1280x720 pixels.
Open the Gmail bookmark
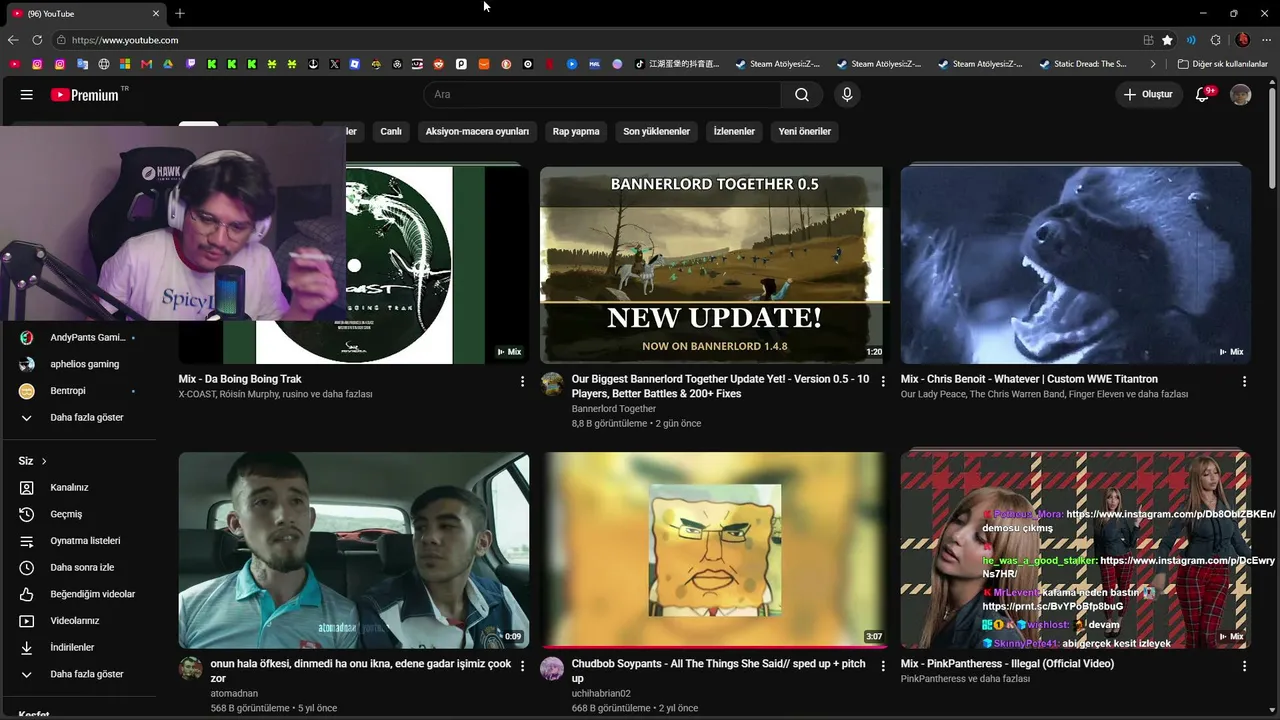[x=147, y=64]
